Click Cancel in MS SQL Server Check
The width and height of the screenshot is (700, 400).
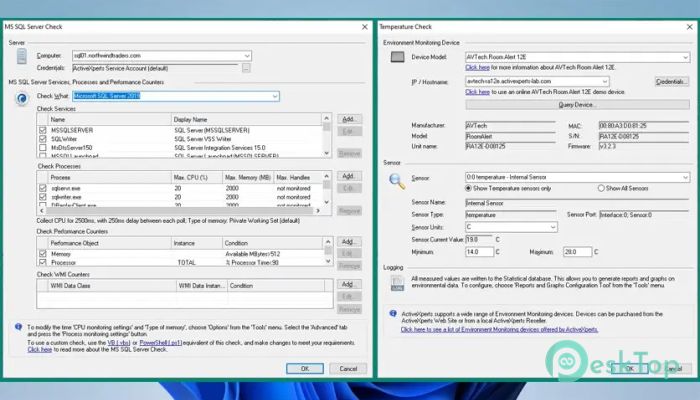[348, 369]
